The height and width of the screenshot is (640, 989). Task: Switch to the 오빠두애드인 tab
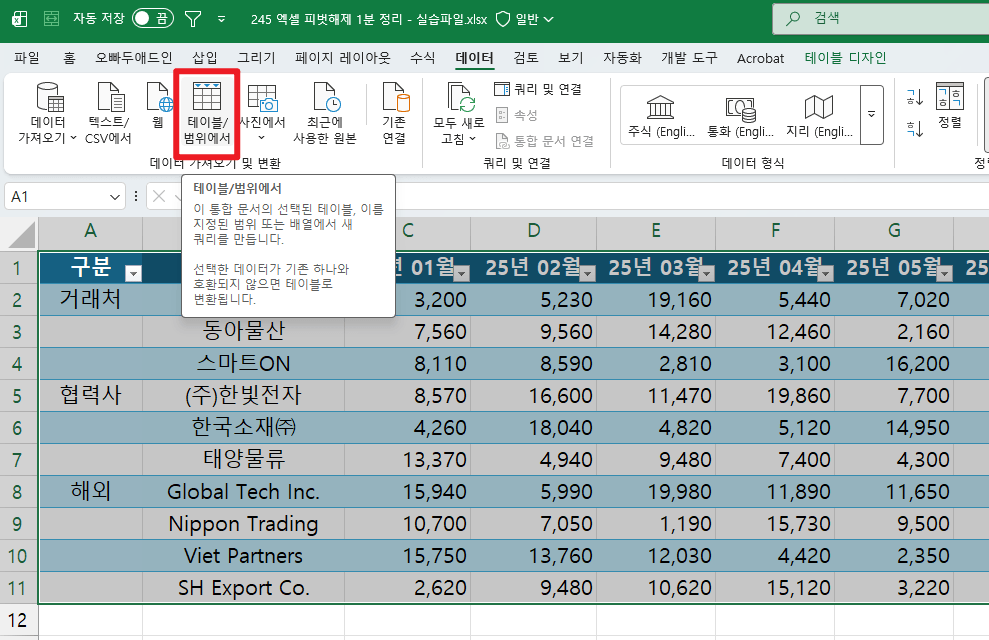(x=134, y=58)
